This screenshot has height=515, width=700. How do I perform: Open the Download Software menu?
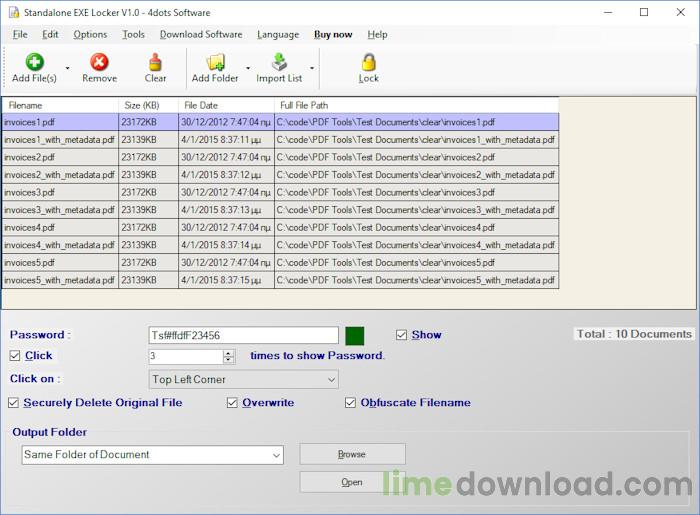pos(201,34)
